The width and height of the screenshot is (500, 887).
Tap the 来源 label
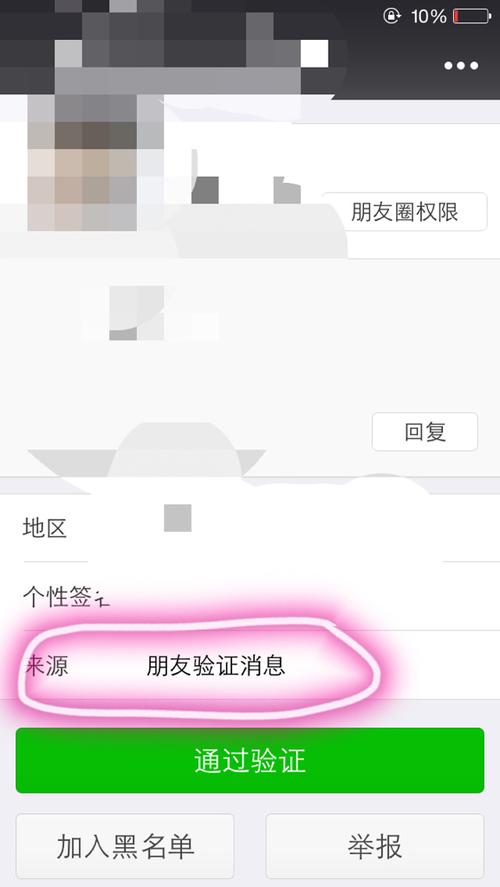(x=46, y=665)
